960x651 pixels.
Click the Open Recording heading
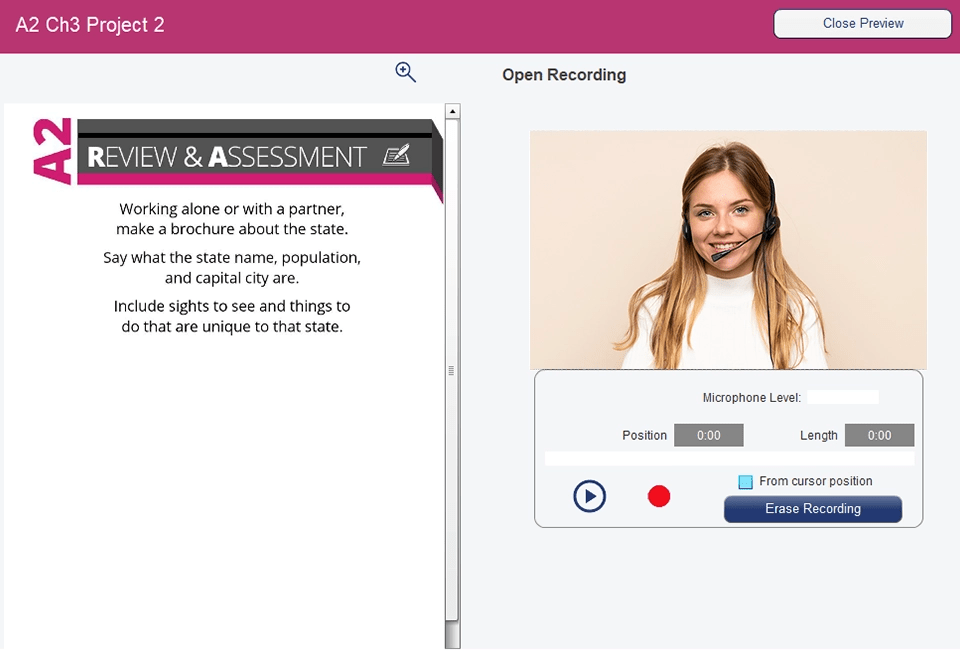pos(564,75)
